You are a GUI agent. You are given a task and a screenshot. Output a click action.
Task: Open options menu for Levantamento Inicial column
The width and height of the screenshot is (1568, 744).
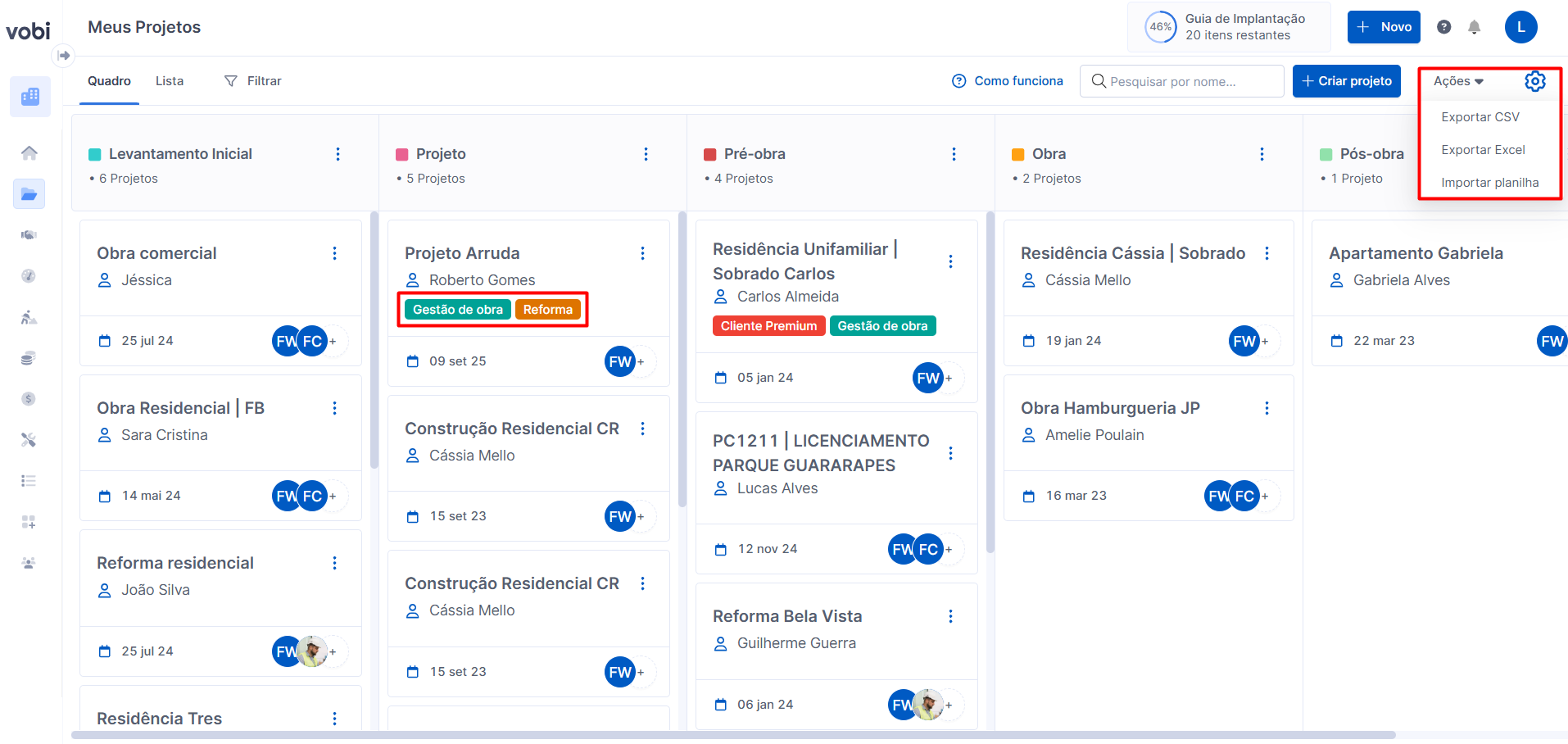pos(338,154)
